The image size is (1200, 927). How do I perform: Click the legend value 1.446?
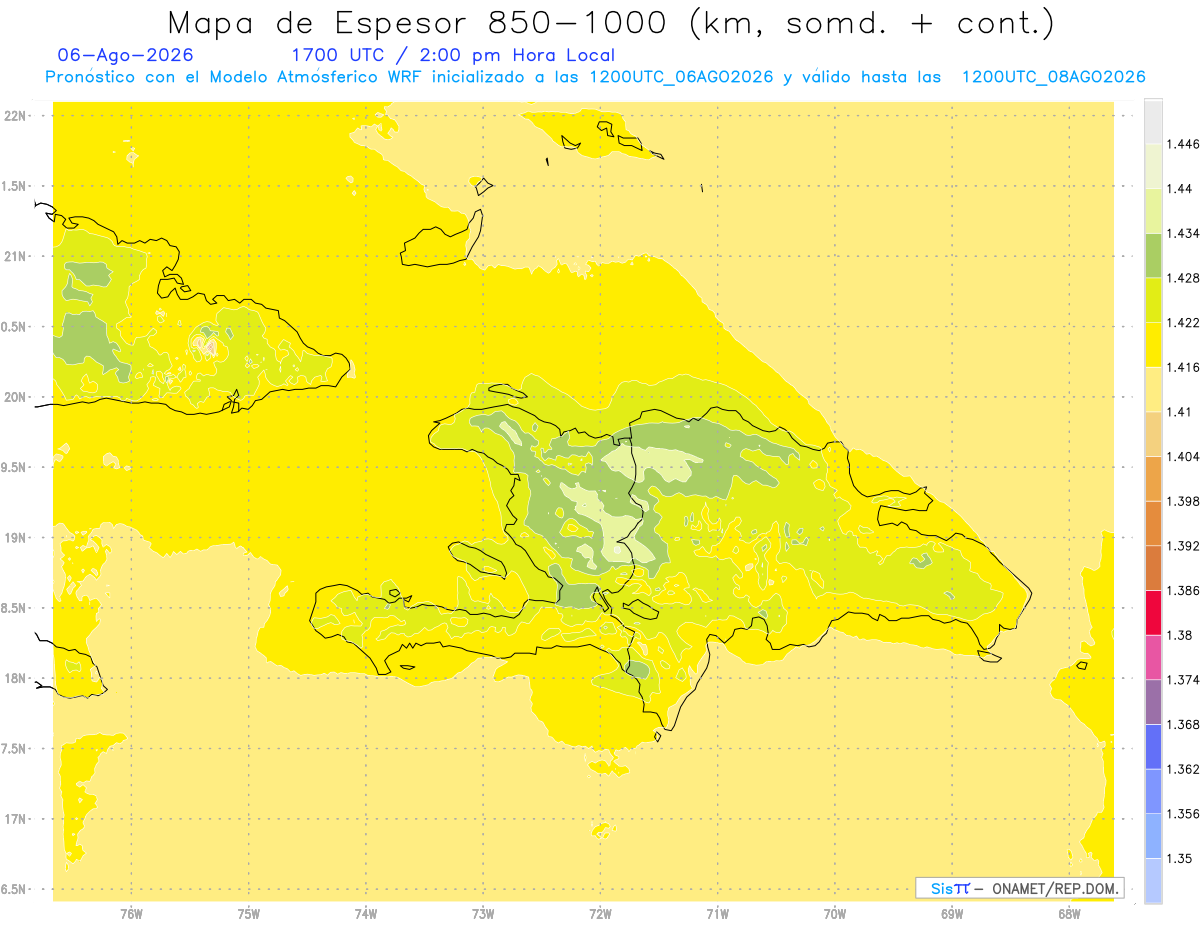coord(1183,144)
